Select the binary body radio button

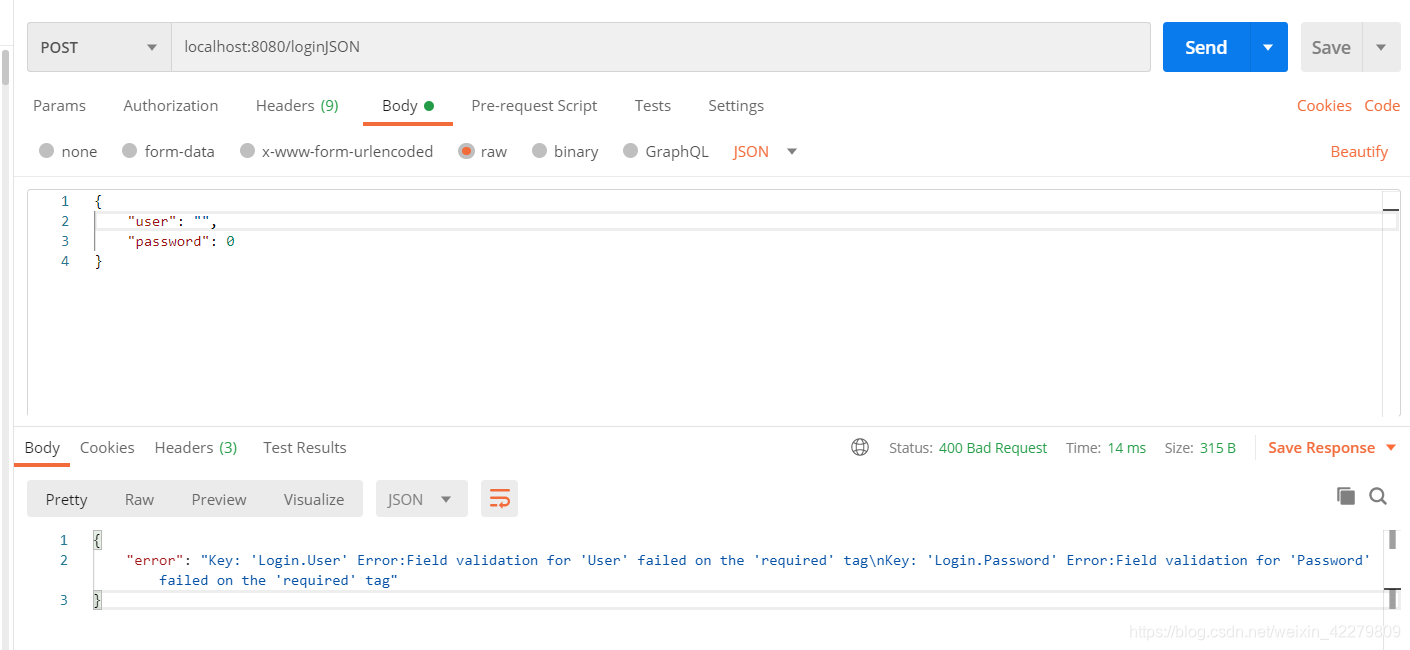[540, 151]
